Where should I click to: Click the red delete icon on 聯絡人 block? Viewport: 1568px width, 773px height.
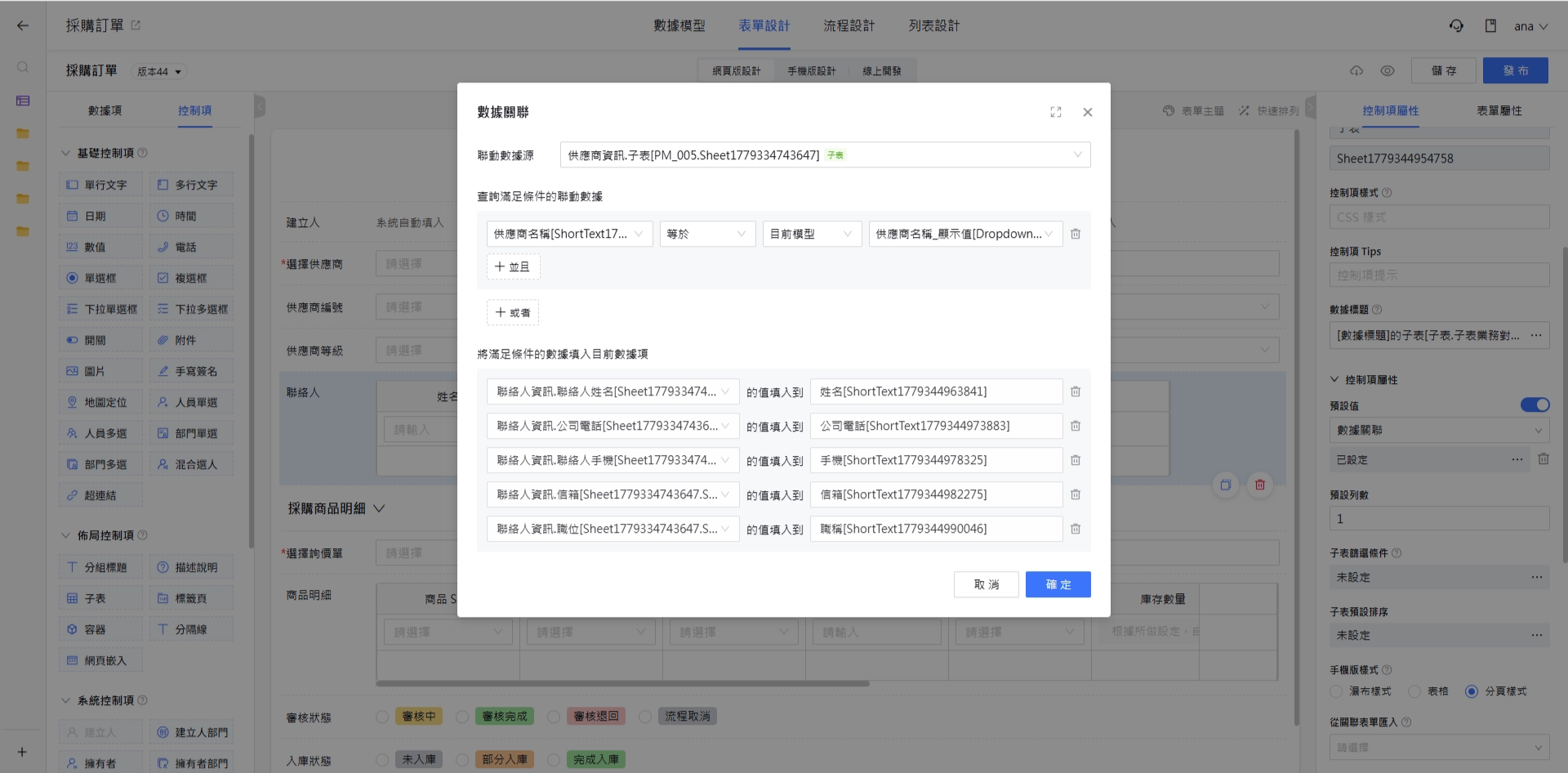(x=1260, y=485)
